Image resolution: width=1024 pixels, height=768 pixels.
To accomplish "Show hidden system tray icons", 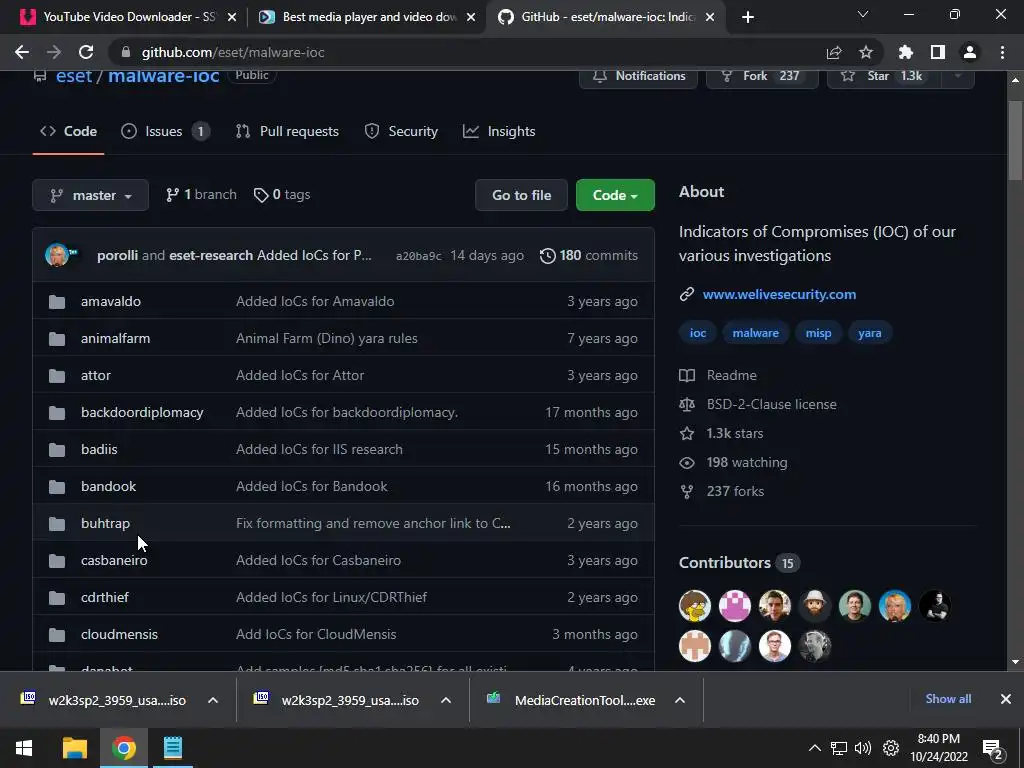I will (x=815, y=748).
